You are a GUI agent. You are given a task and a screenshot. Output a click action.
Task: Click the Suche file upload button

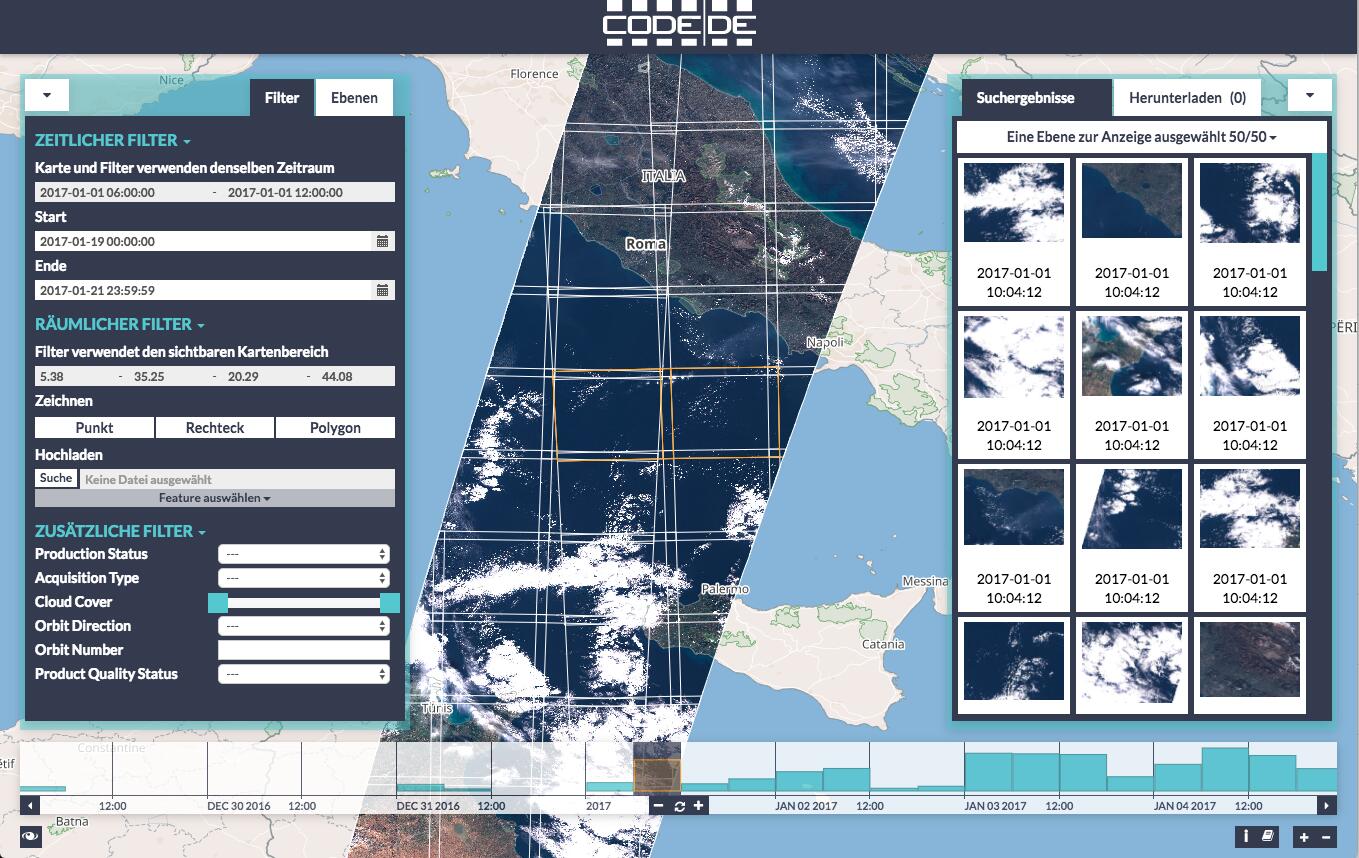56,478
